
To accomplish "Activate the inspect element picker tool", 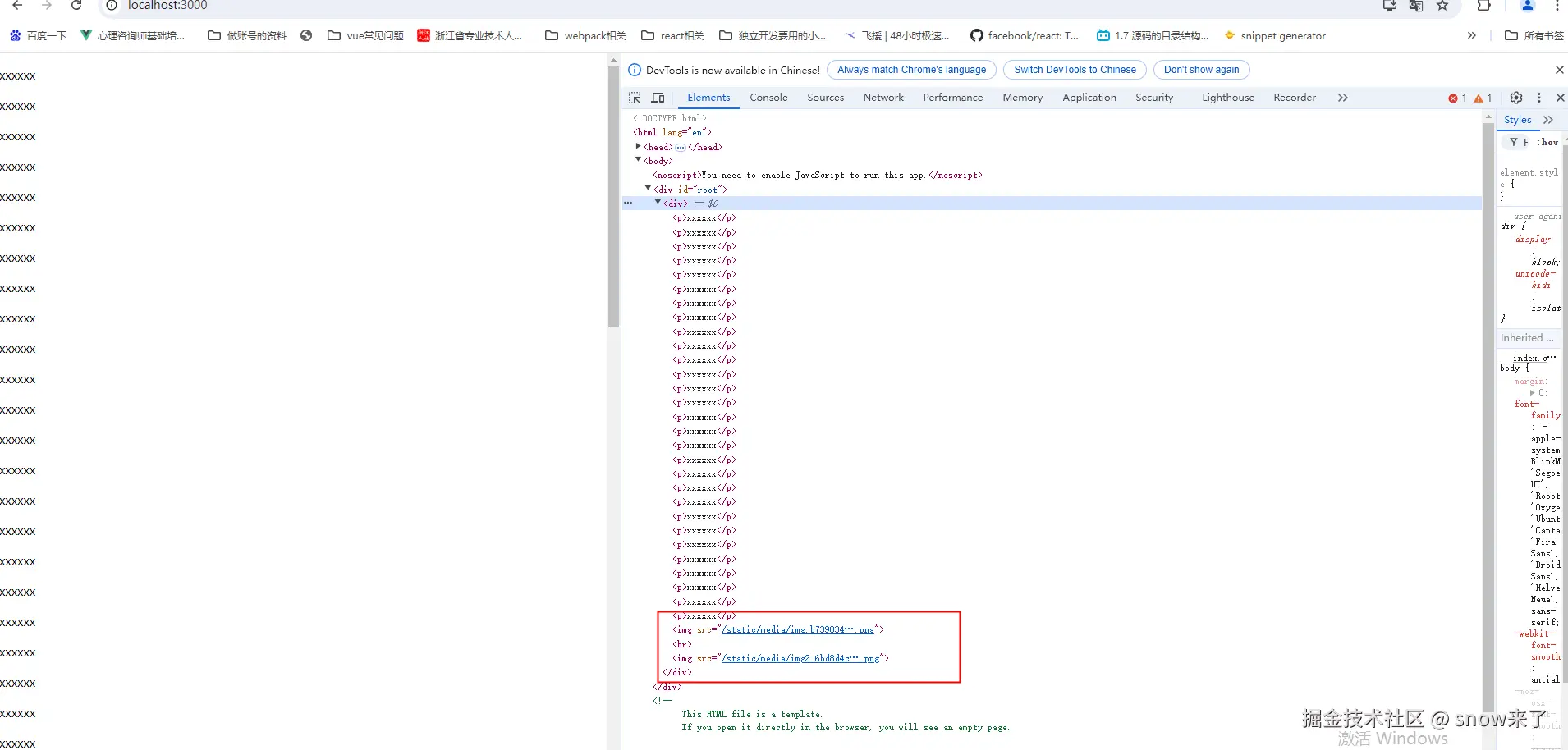I will click(x=635, y=98).
